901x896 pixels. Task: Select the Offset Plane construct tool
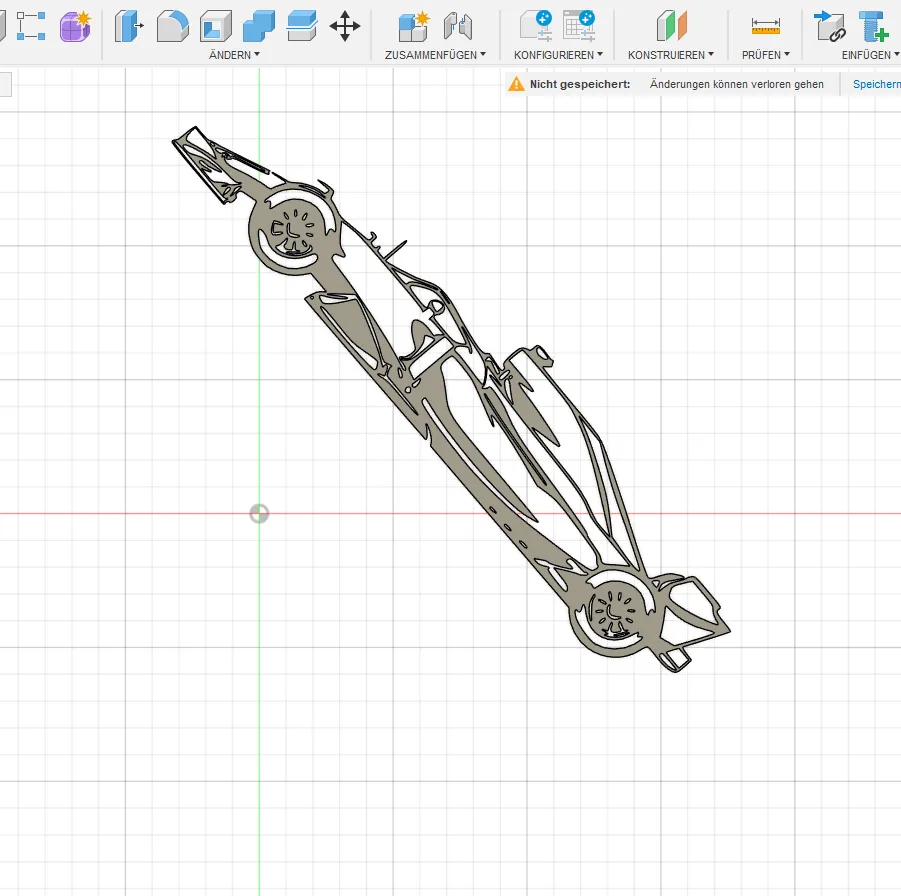point(671,26)
